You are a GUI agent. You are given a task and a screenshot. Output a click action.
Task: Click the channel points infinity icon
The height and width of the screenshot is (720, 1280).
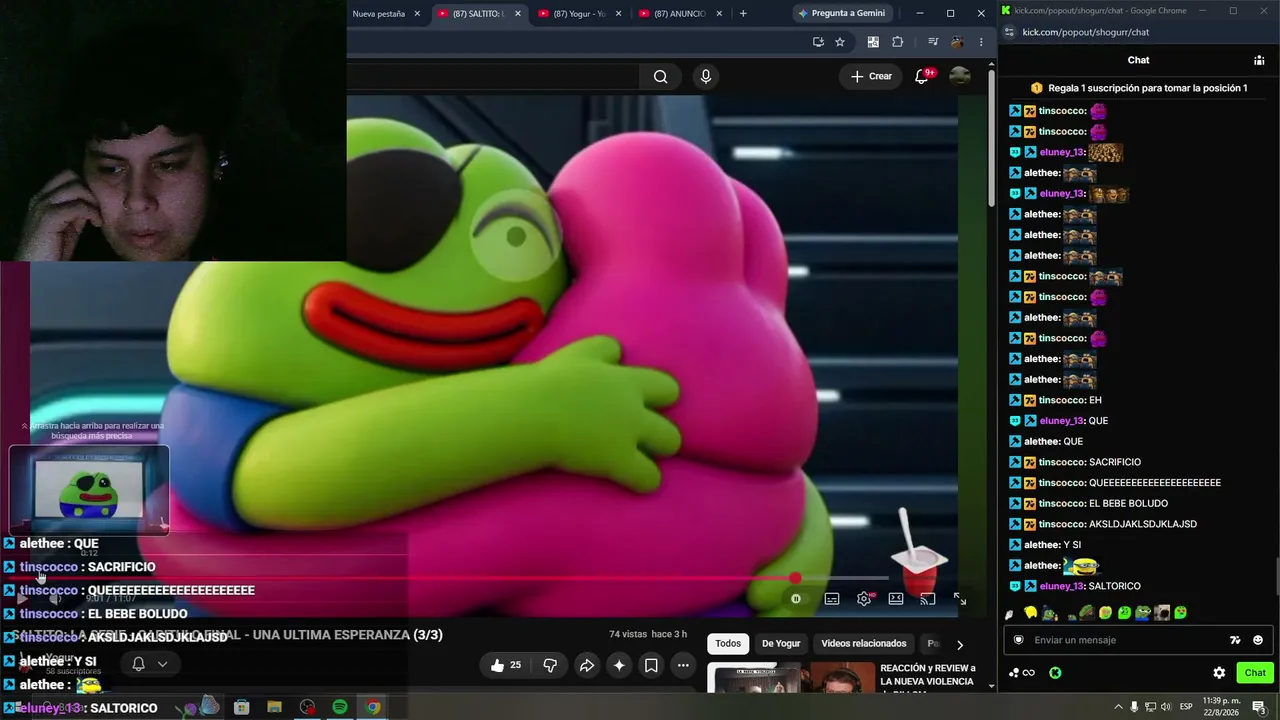[1022, 673]
